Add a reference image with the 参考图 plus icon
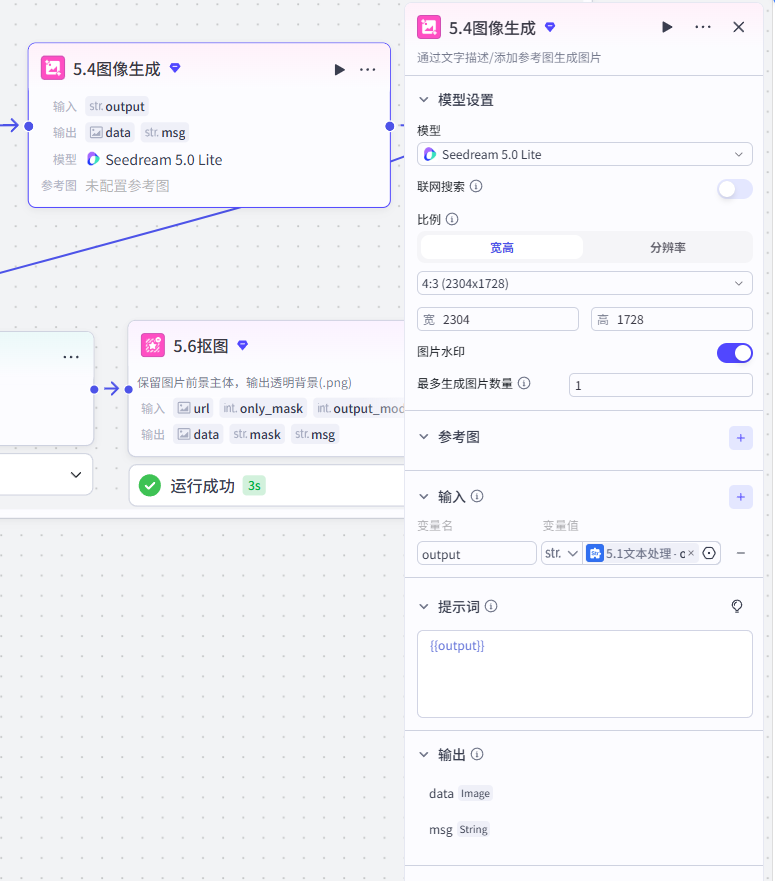Image resolution: width=775 pixels, height=881 pixels. point(741,438)
